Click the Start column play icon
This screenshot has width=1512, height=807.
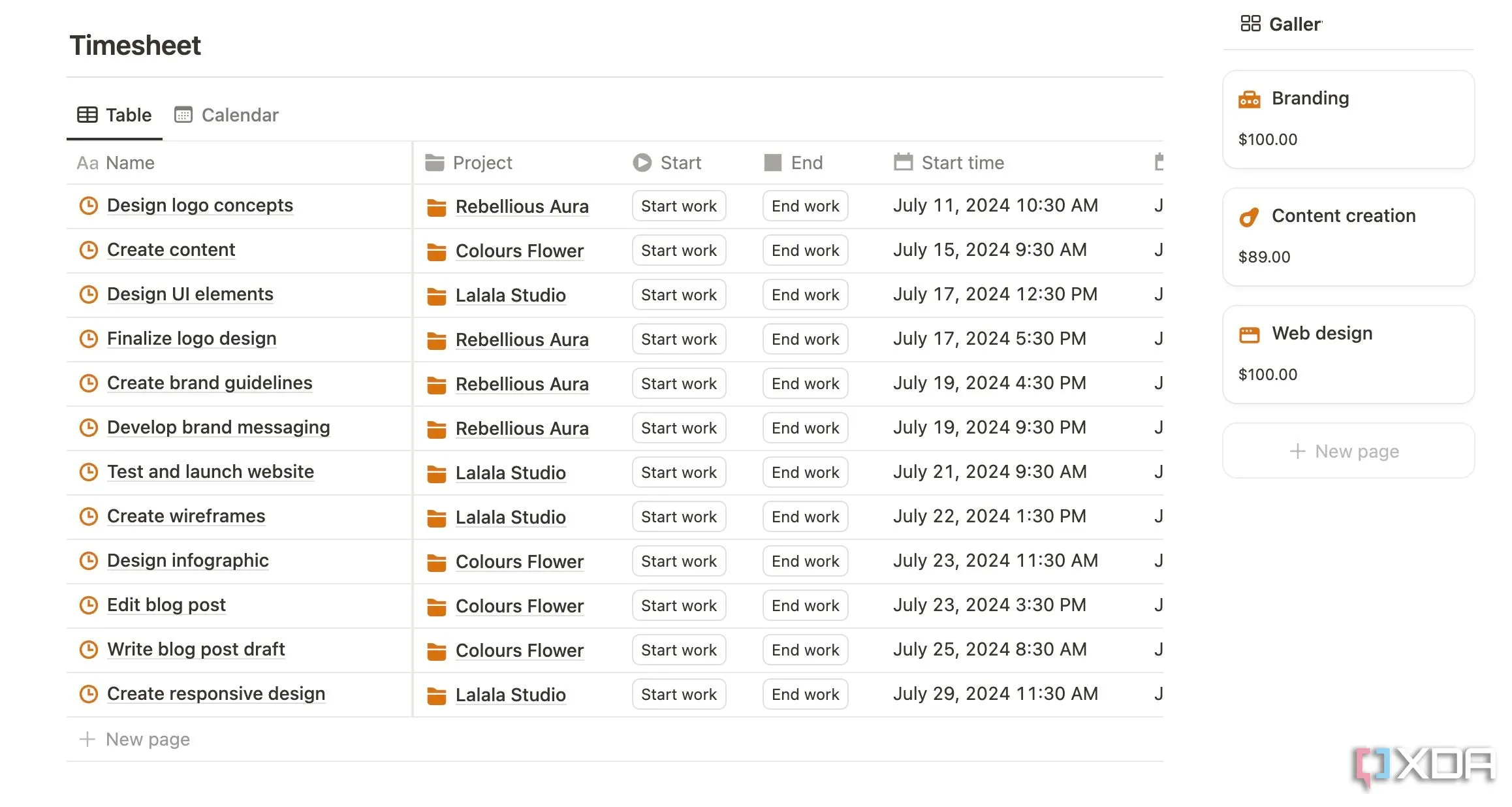(x=642, y=163)
